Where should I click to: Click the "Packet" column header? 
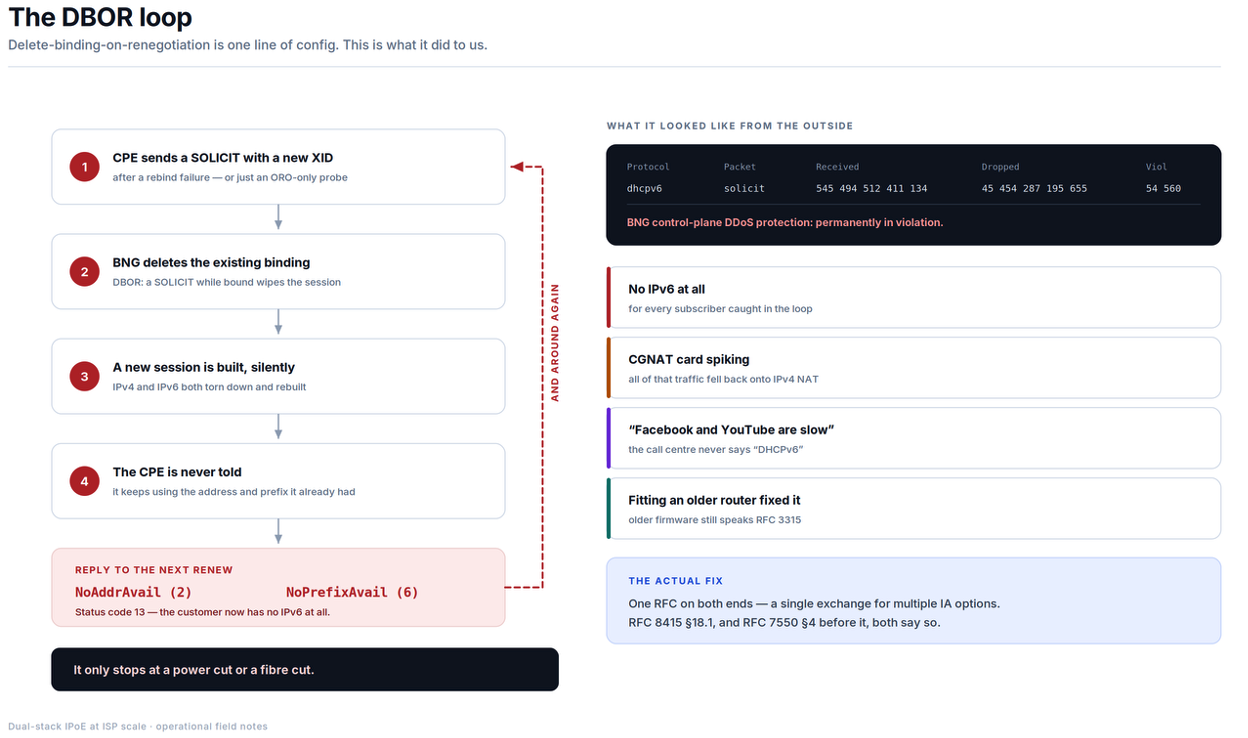740,167
